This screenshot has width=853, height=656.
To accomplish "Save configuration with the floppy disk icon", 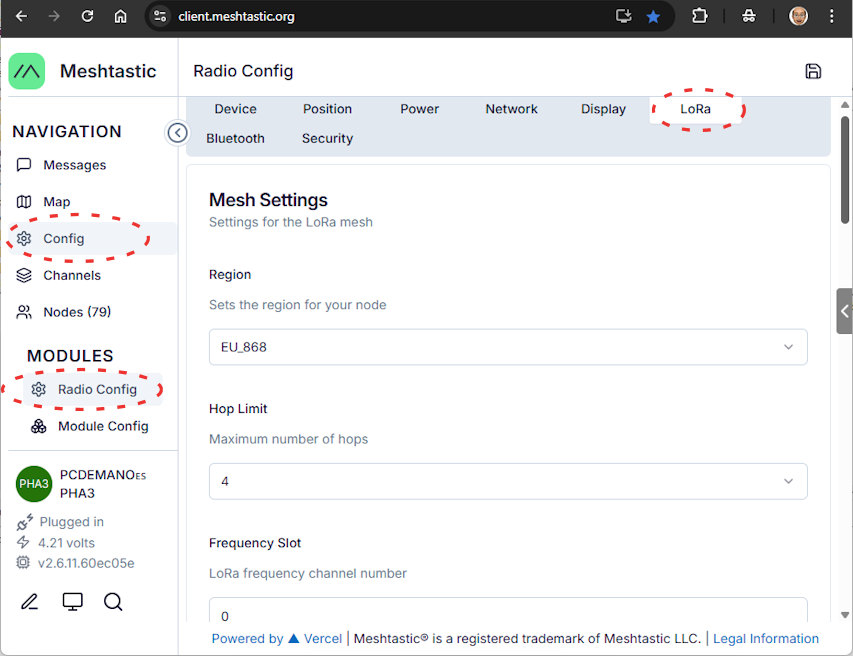I will point(813,71).
